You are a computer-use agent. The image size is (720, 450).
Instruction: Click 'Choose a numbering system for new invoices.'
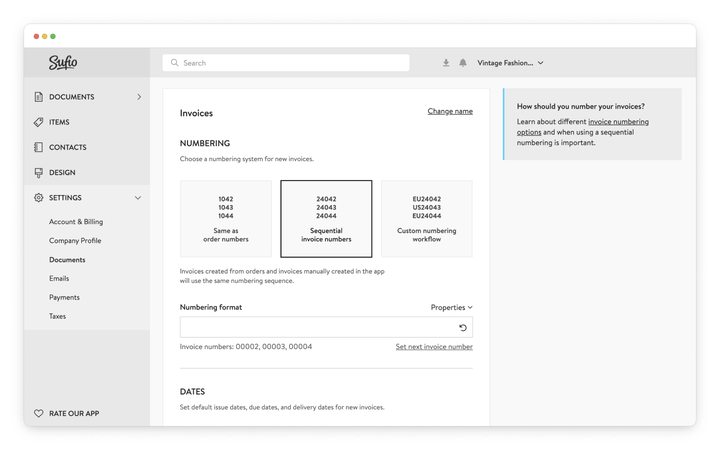(247, 159)
